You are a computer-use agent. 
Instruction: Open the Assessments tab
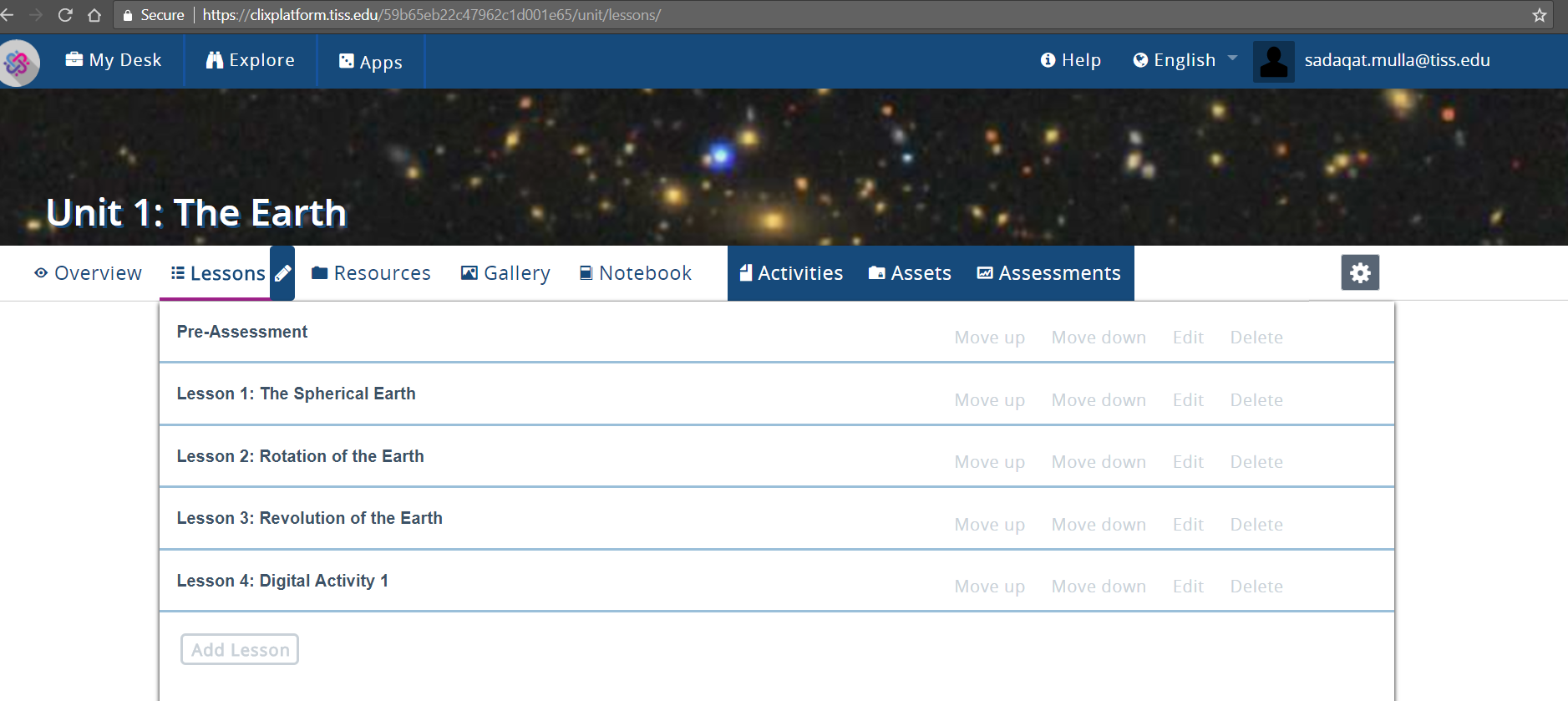tap(1048, 273)
